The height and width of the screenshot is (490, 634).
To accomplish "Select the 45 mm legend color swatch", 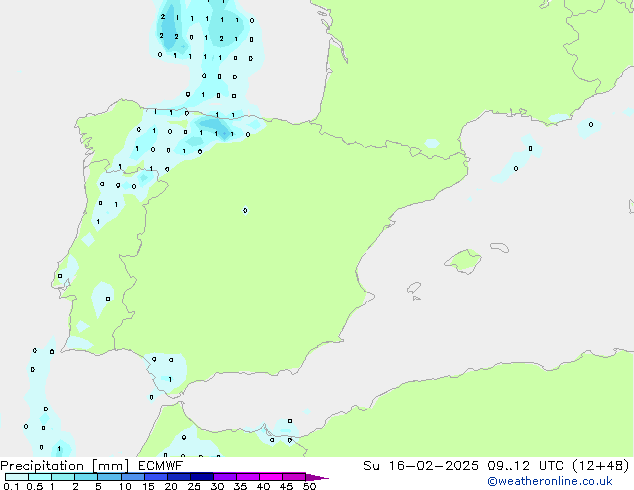I will click(294, 477).
